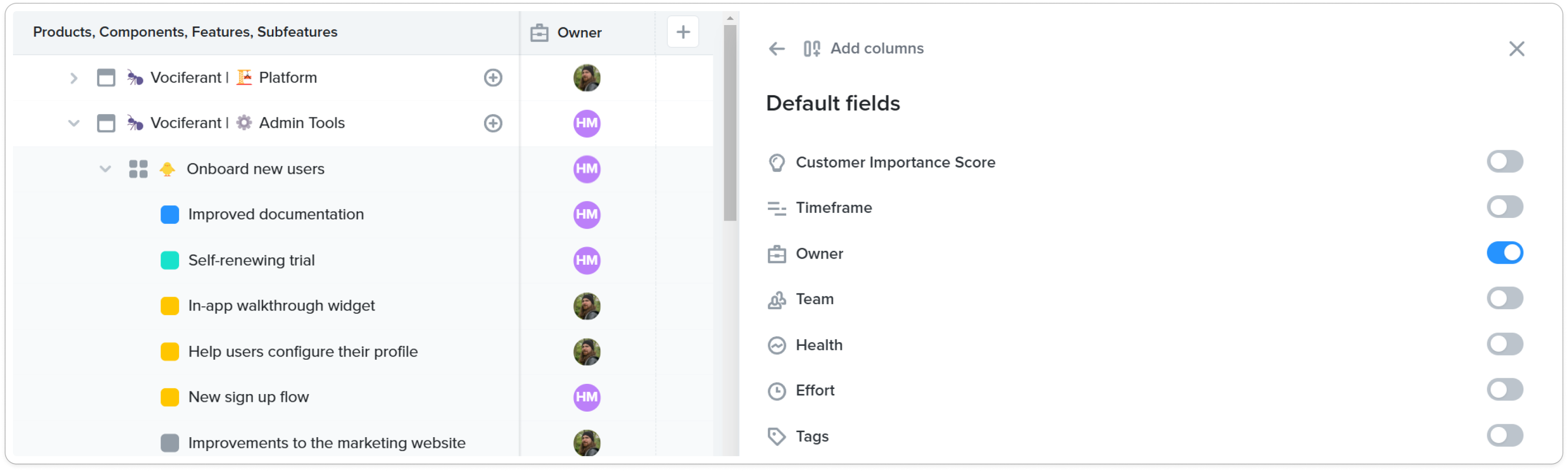Screen dimensions: 1568x471
Task: Click the back arrow beside Add columns
Action: click(777, 49)
